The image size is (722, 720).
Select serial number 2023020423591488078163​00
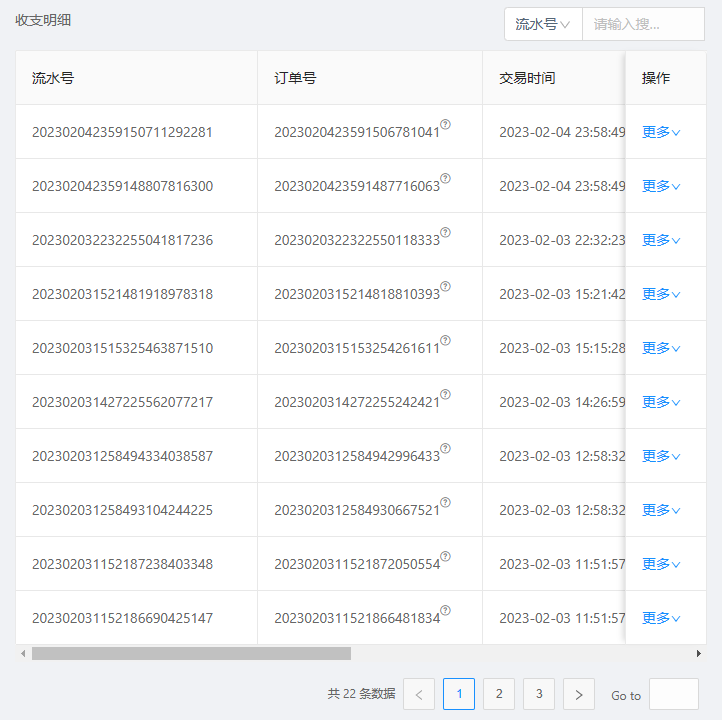(122, 186)
